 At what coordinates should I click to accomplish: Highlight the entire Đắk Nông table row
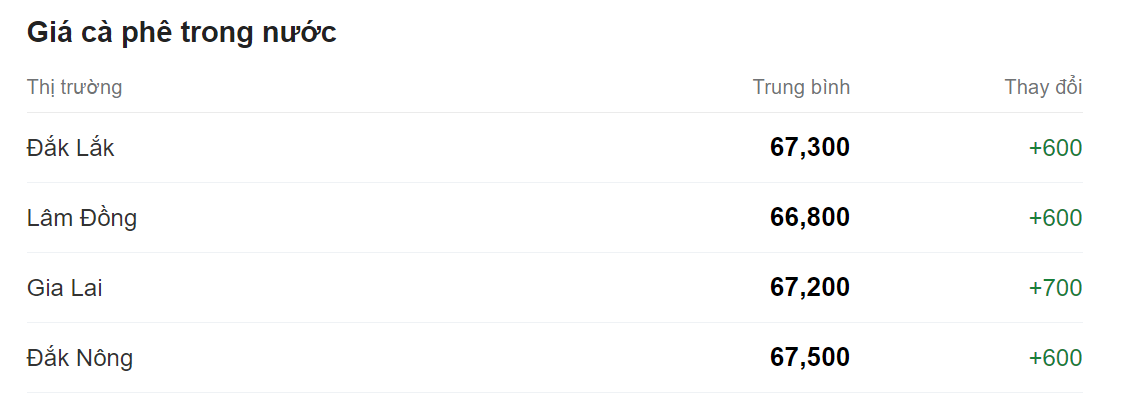tap(450, 358)
